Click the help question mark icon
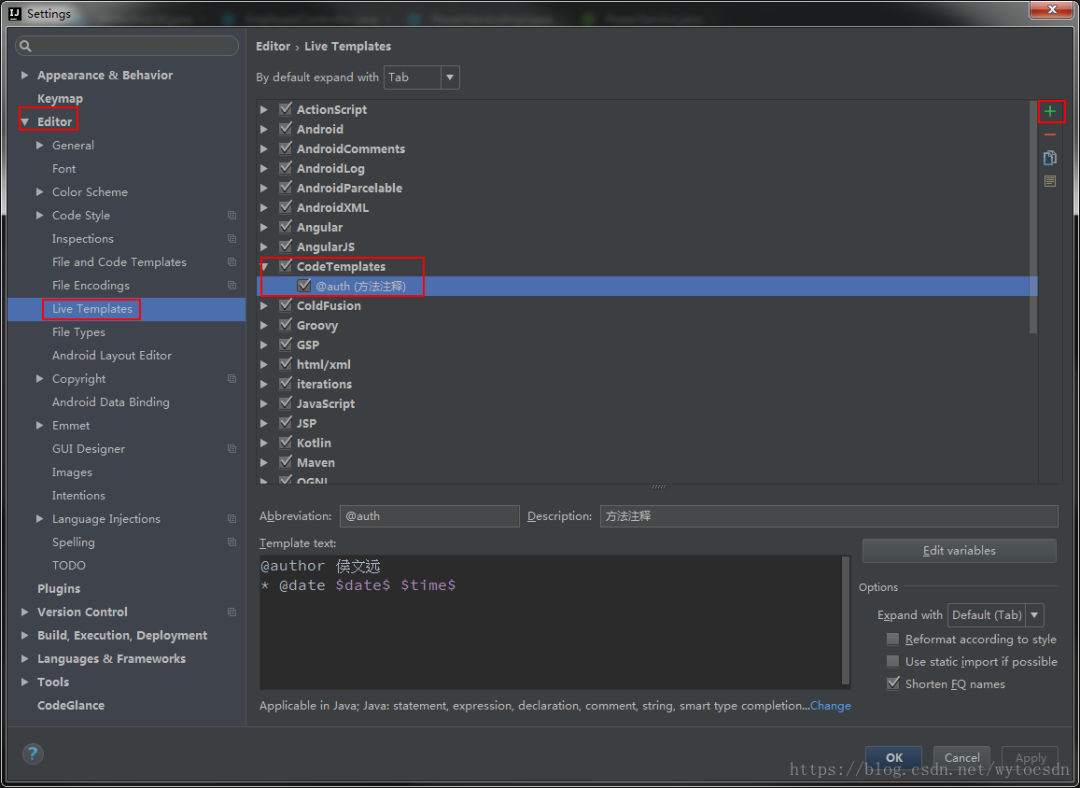Image resolution: width=1080 pixels, height=788 pixels. click(34, 754)
